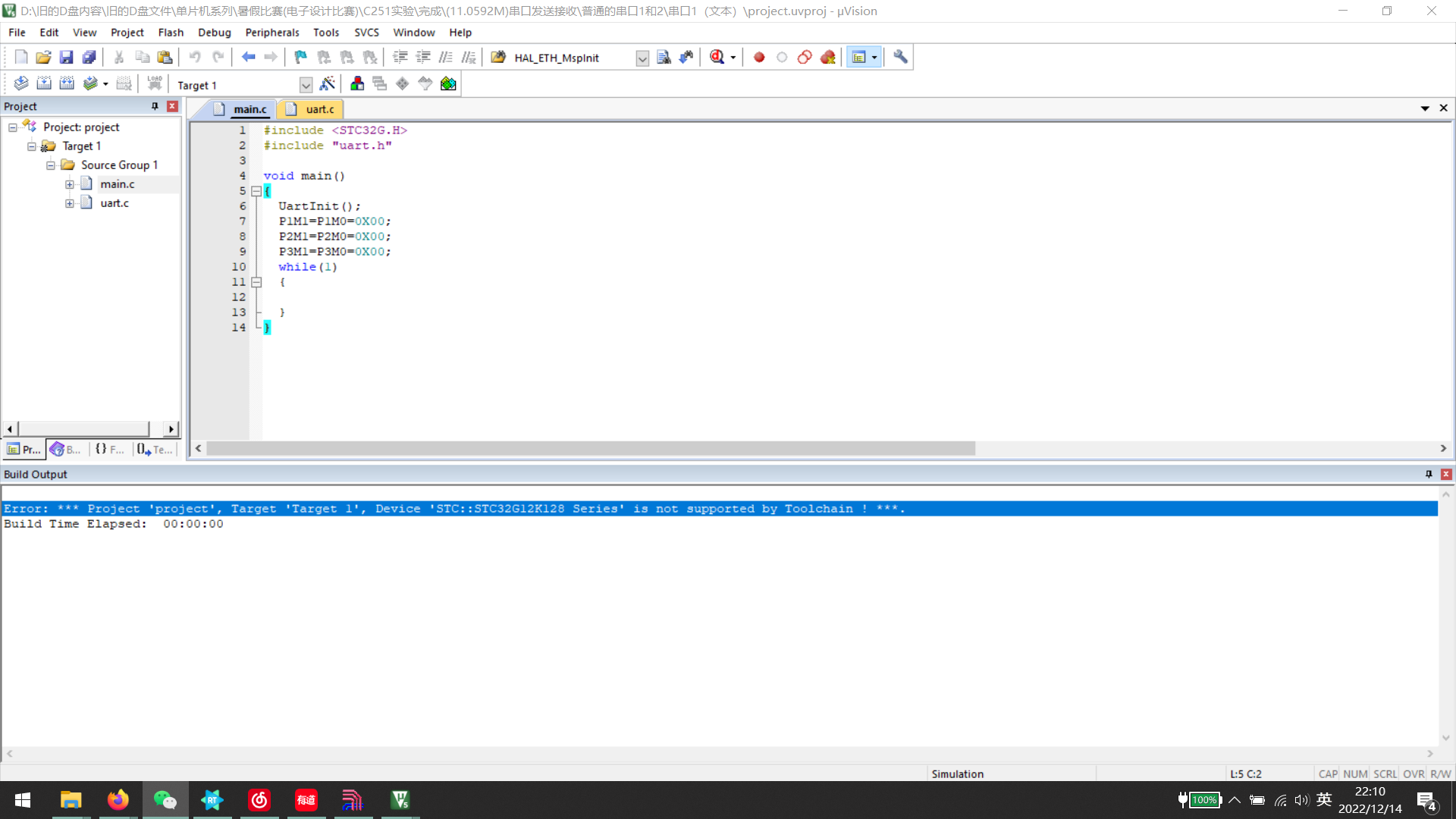Open the Manage Project Items icon
This screenshot has height=819, width=1456.
(x=357, y=83)
